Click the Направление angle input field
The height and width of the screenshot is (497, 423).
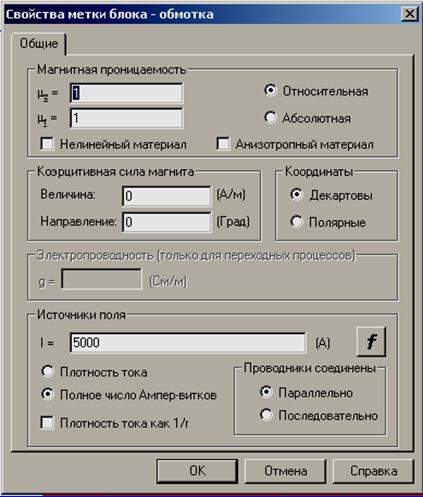coord(167,222)
